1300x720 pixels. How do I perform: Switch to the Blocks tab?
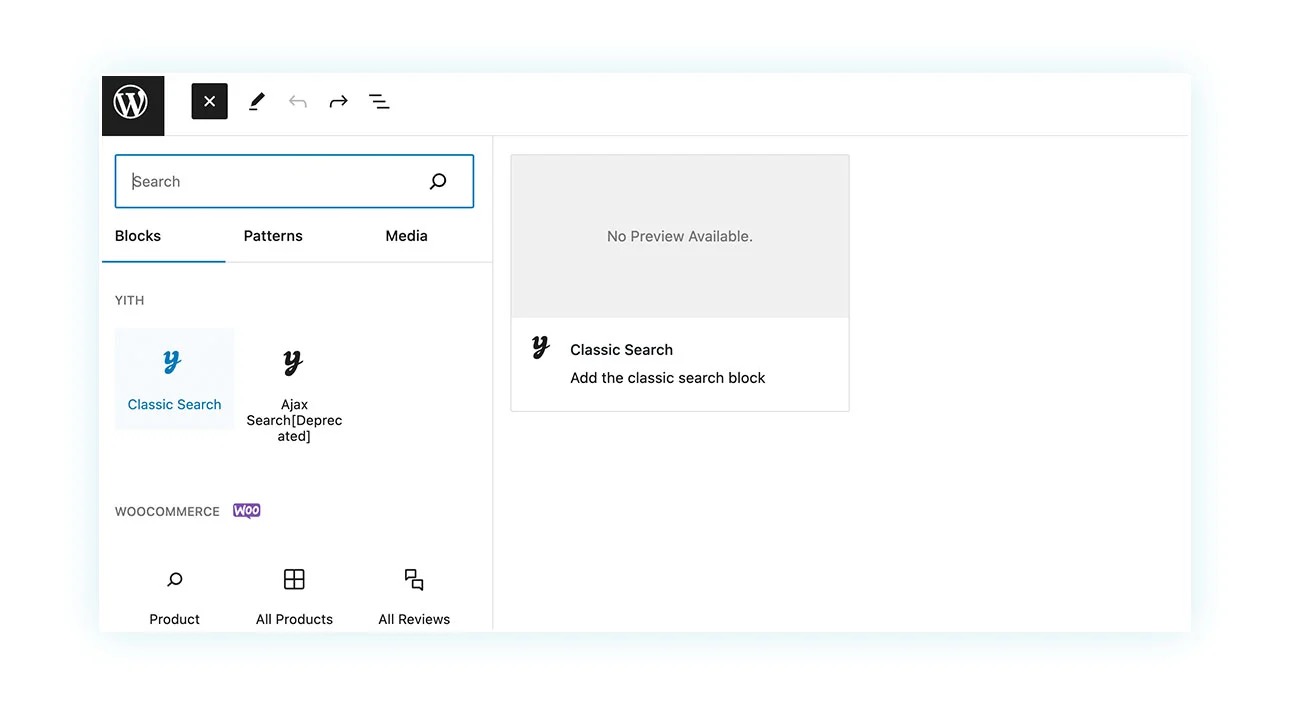pyautogui.click(x=138, y=236)
